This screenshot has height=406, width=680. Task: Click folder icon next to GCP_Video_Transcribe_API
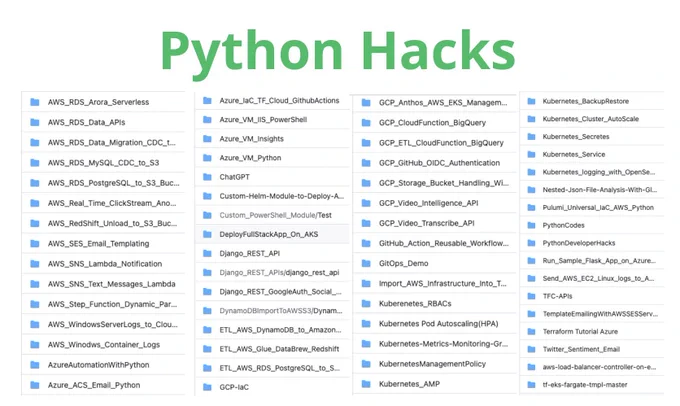(x=366, y=223)
